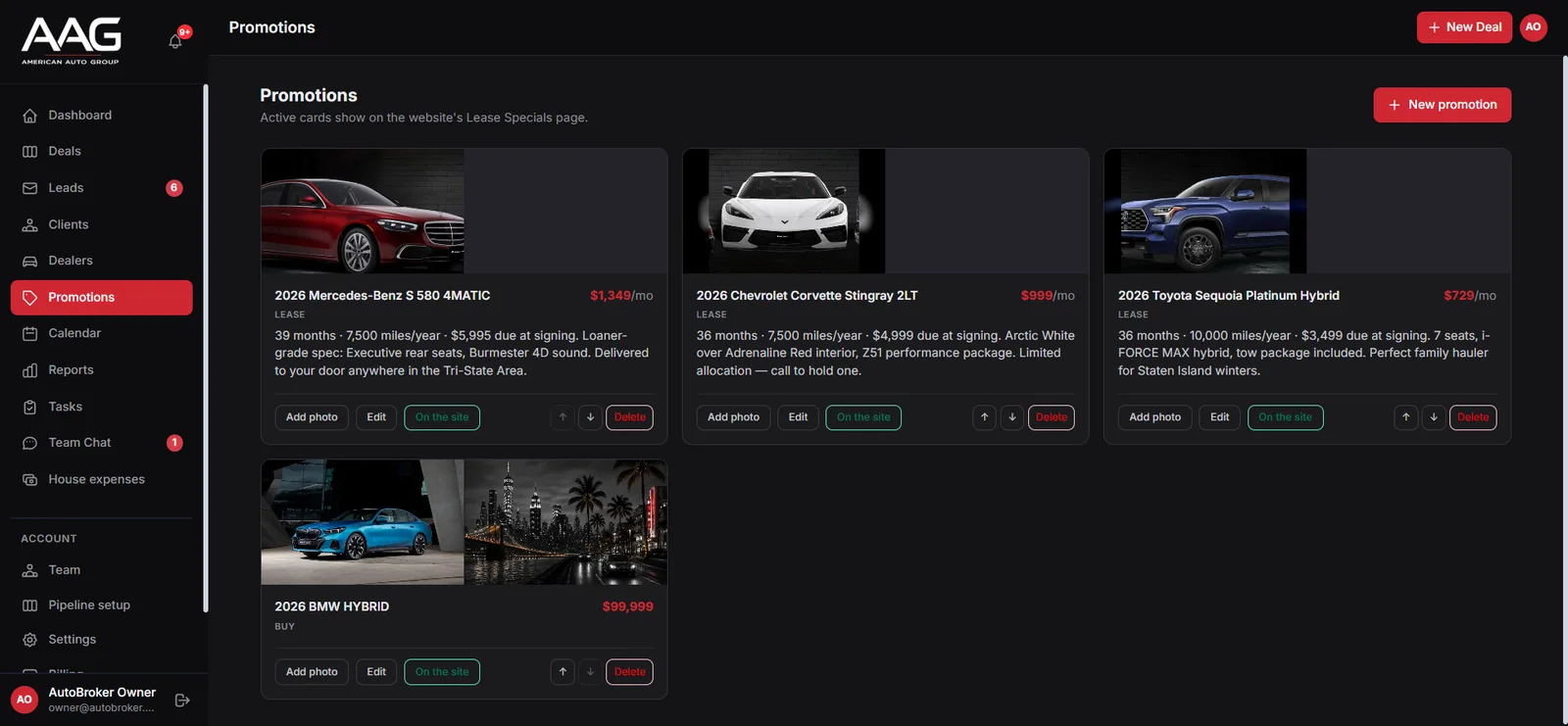1568x726 pixels.
Task: Move the BMW HYBRID card down
Action: pos(590,672)
